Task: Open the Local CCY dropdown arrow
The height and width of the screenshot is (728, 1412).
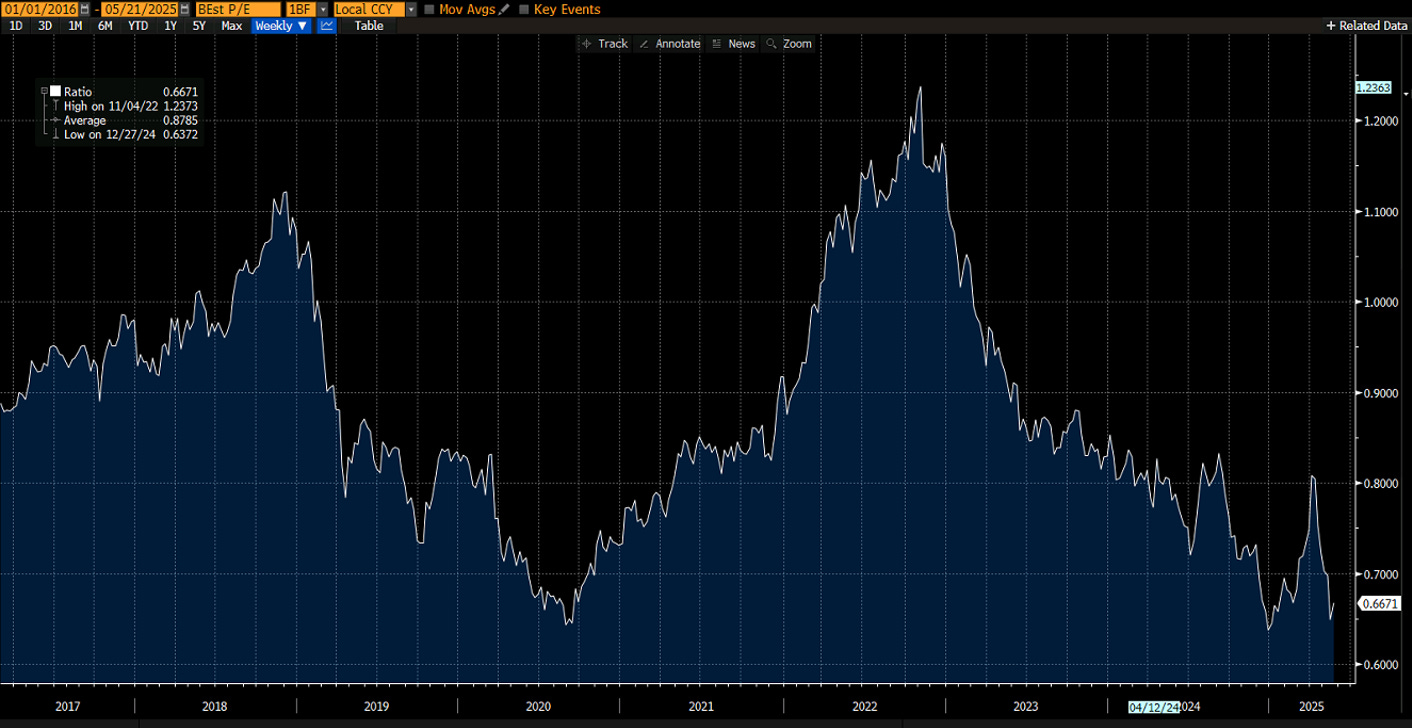Action: tap(411, 9)
